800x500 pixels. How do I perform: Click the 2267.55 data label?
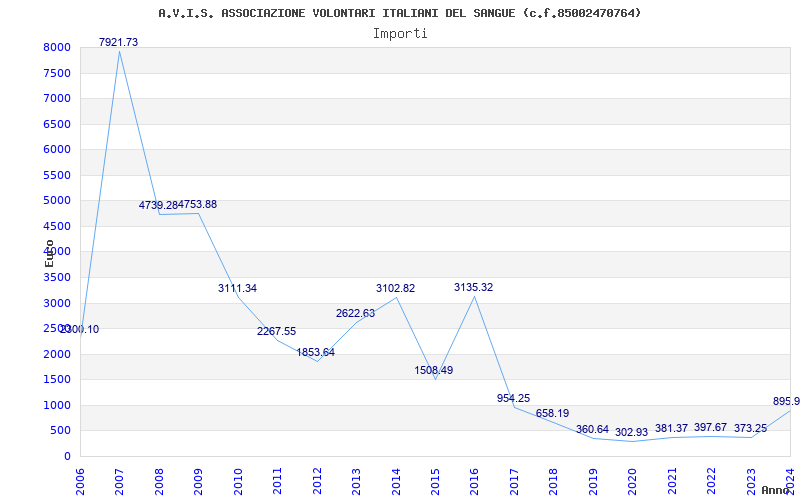coord(277,331)
